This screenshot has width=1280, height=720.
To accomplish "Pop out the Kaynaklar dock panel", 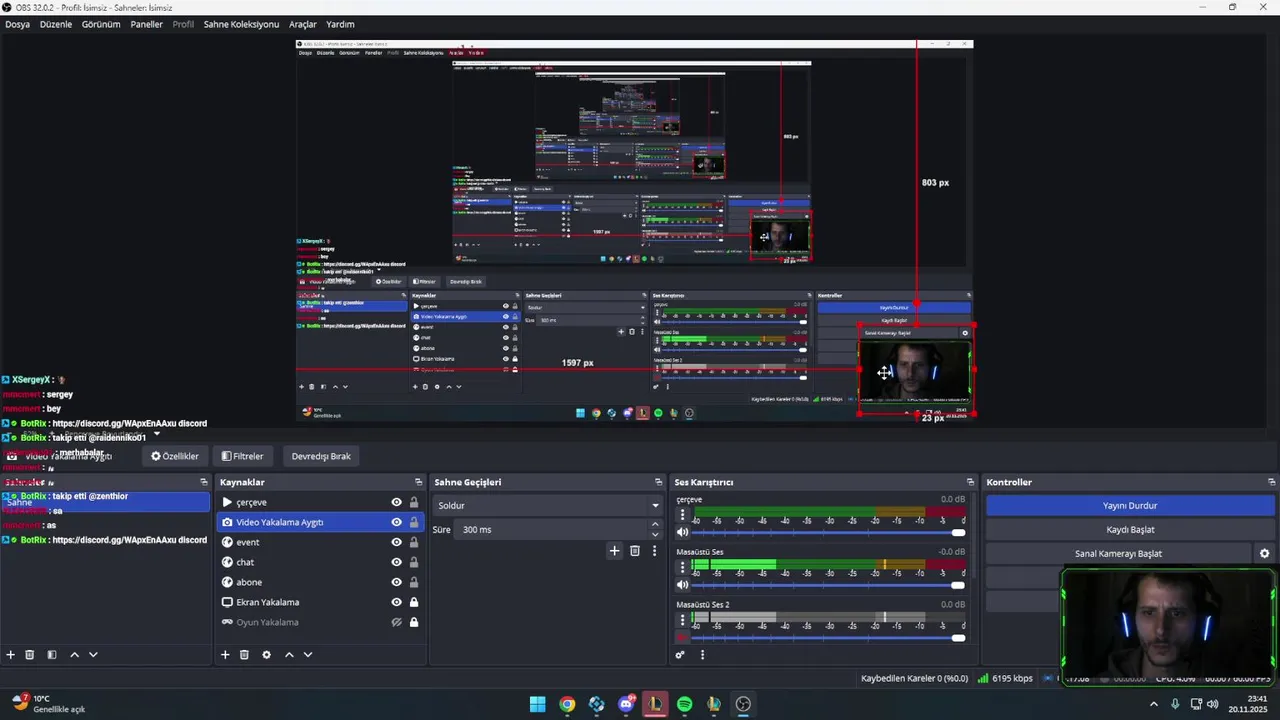I will point(419,482).
